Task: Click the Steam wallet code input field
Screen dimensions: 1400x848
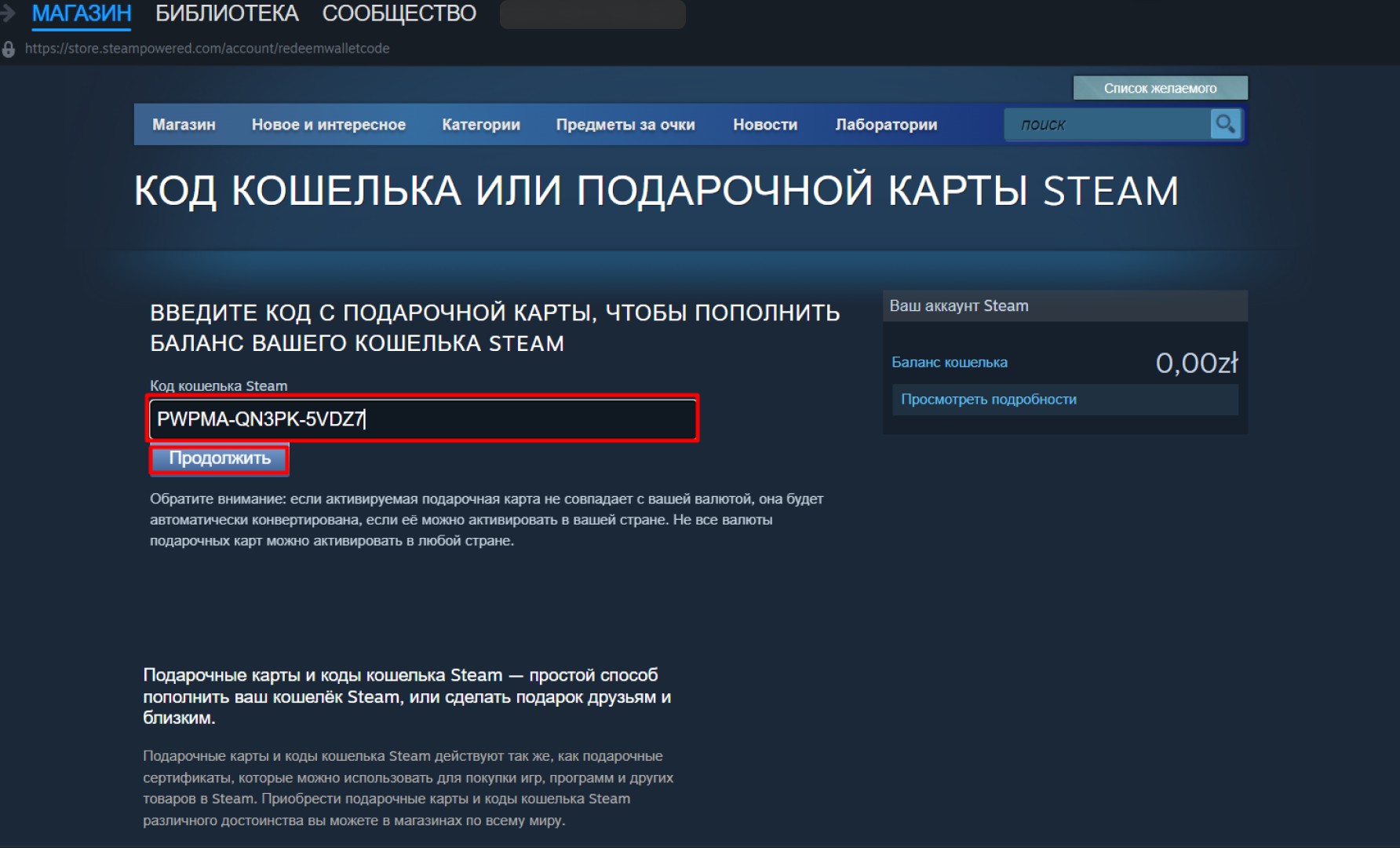Action: coord(423,419)
